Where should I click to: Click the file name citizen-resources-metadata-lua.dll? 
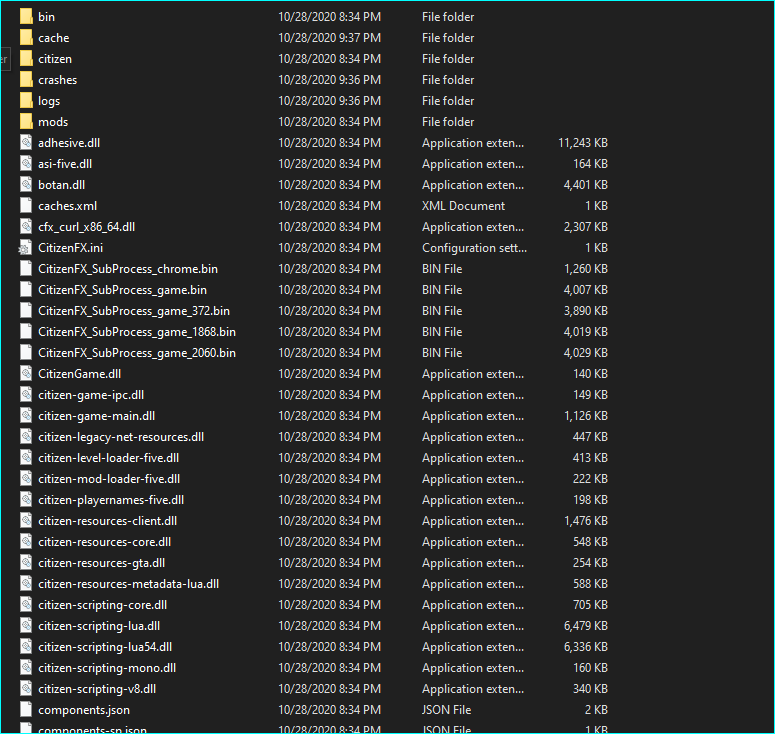pos(129,584)
